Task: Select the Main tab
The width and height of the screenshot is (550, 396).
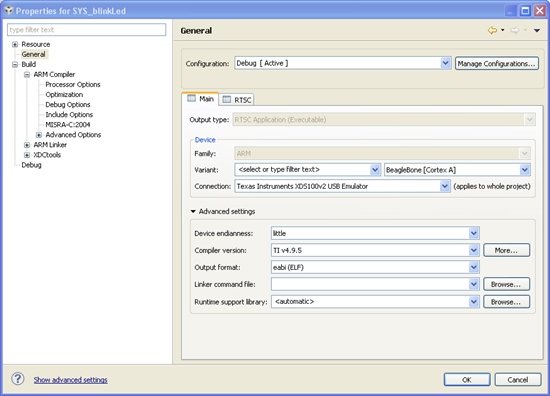Action: [200, 99]
